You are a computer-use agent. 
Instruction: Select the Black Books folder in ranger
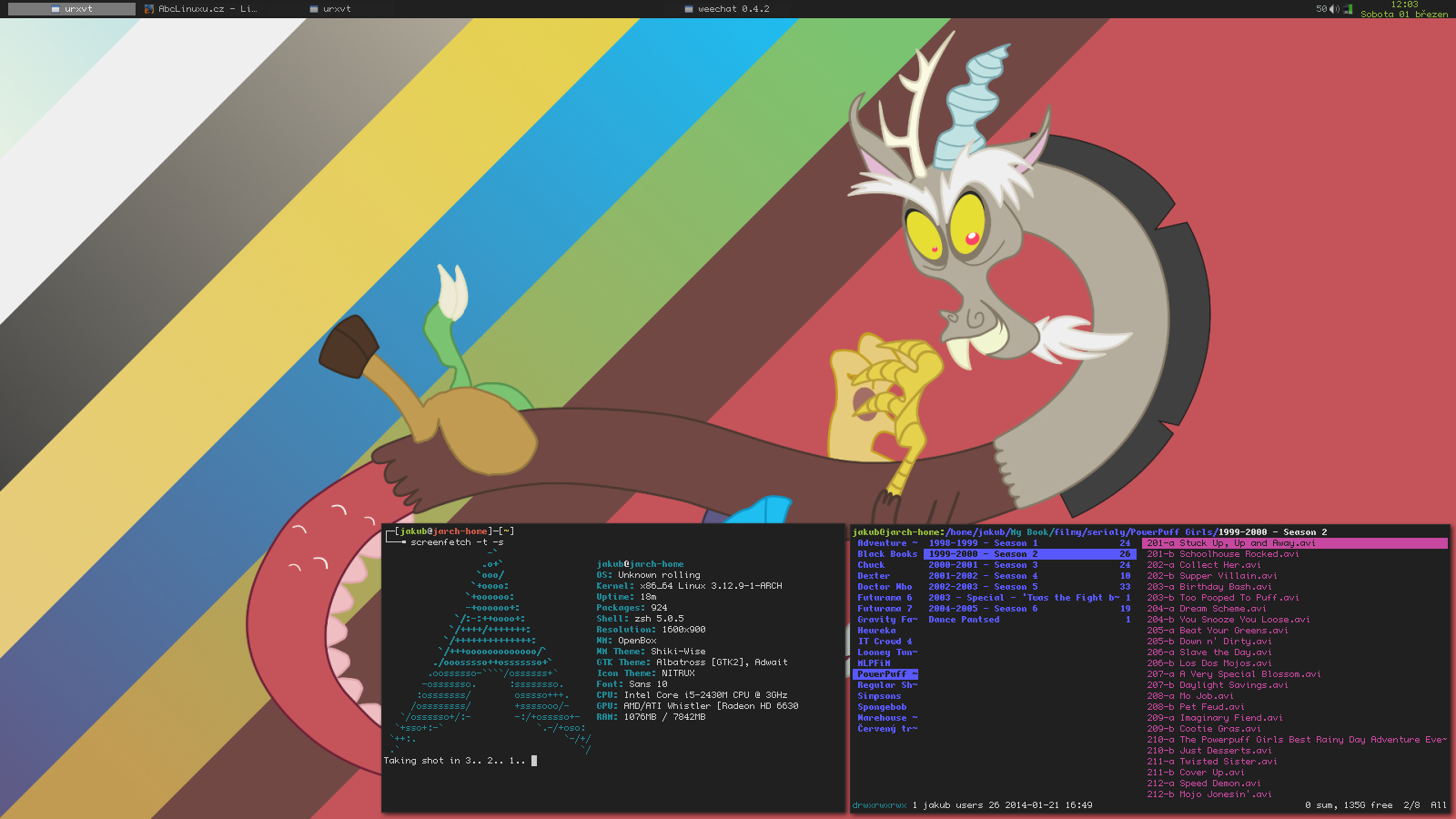[x=887, y=554]
